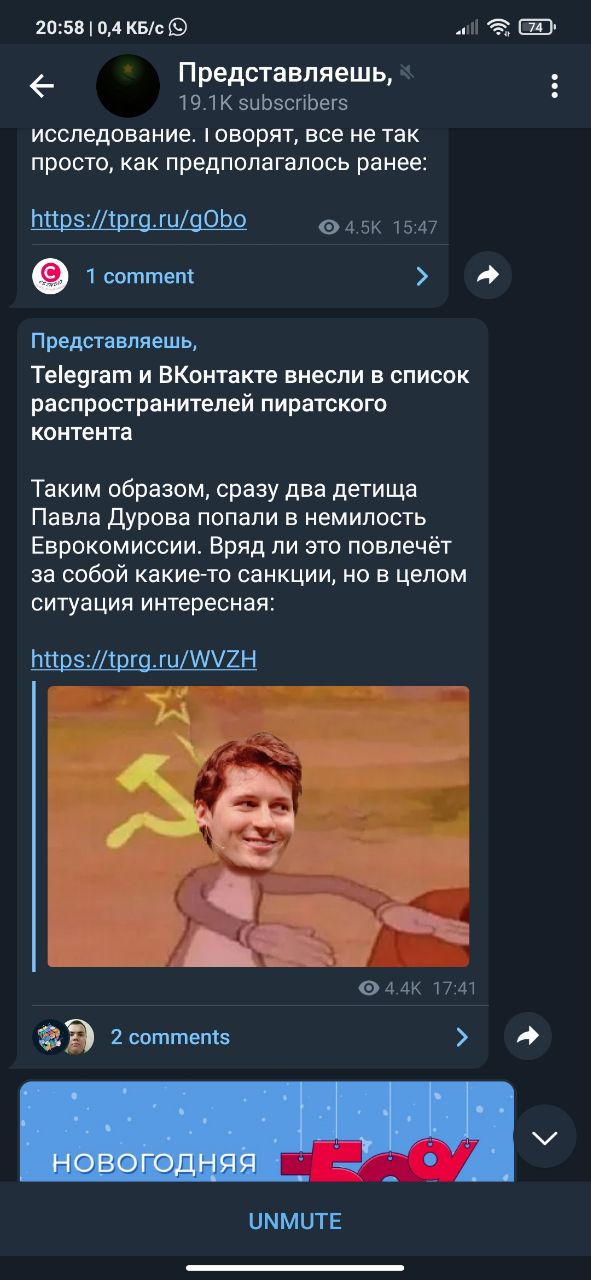Share the tprg.ru/gObo post via forward arrow

(x=488, y=276)
